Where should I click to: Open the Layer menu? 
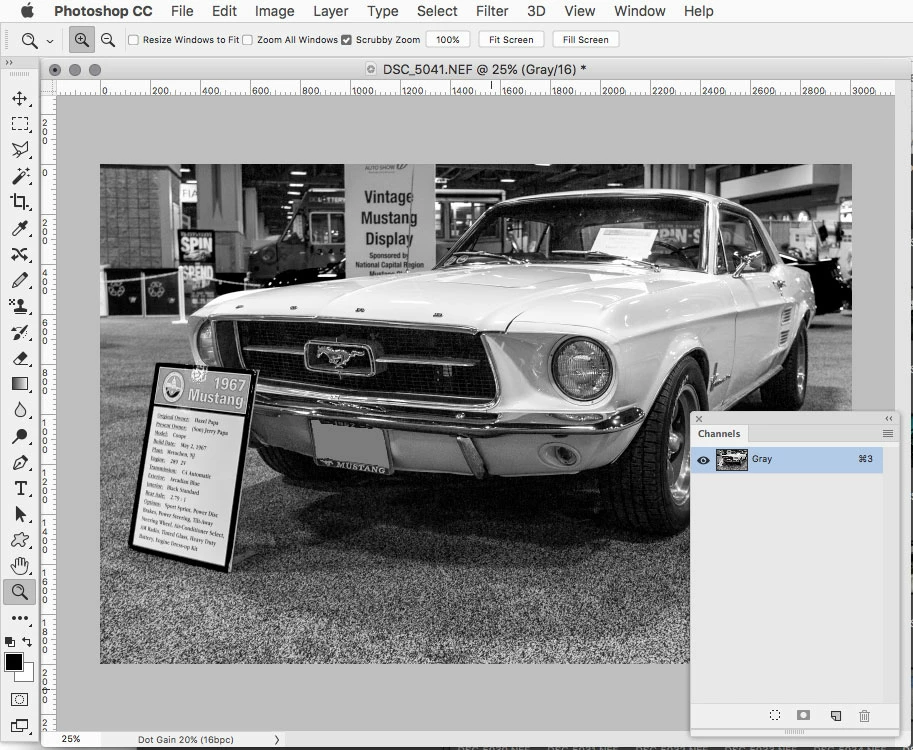[331, 11]
